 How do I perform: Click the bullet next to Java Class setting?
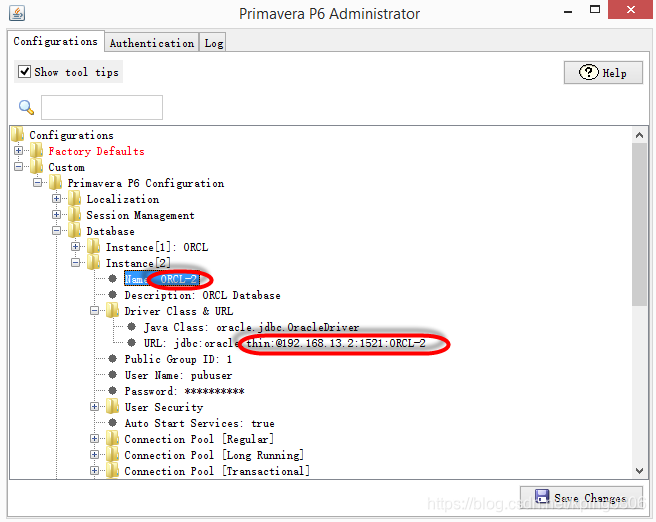click(x=132, y=327)
